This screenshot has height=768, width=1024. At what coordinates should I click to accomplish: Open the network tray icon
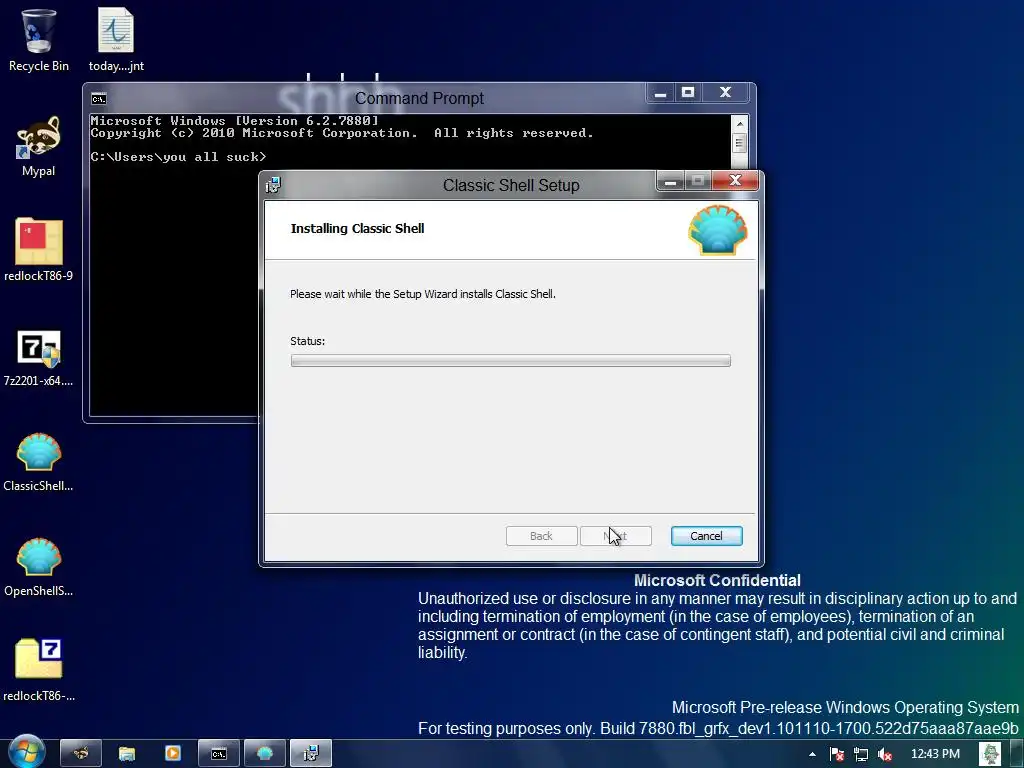point(861,754)
